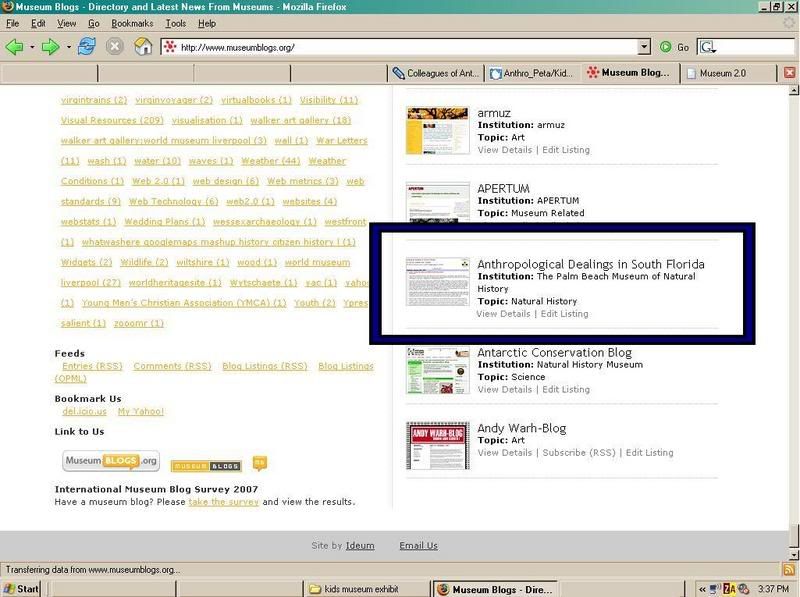Open the Comments (RSS) feed link
This screenshot has width=800, height=597.
pyautogui.click(x=172, y=366)
